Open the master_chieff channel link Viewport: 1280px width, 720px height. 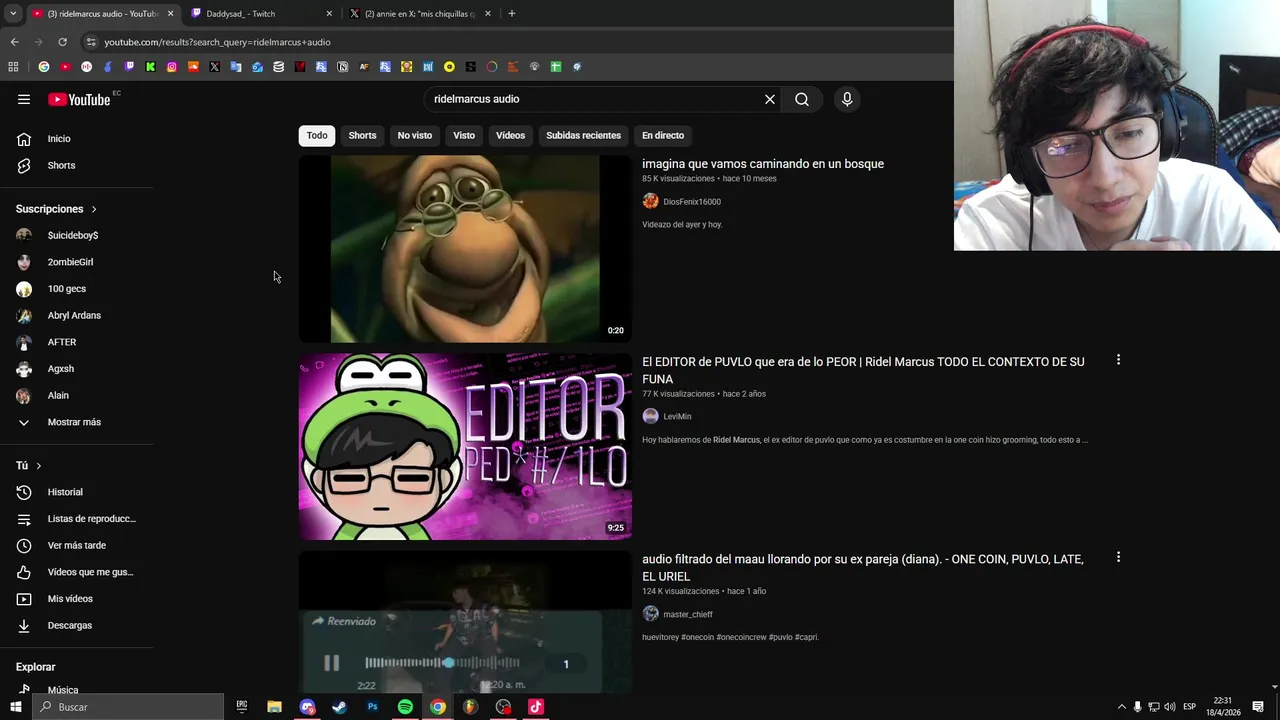click(688, 615)
